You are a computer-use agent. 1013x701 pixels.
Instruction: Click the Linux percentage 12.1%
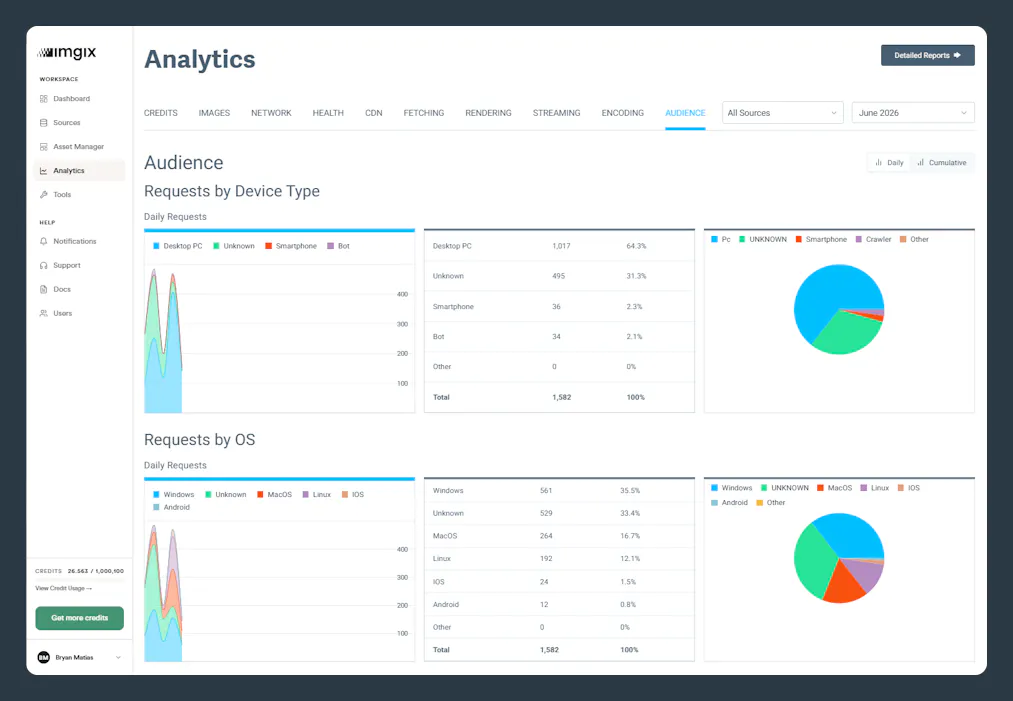(x=630, y=558)
